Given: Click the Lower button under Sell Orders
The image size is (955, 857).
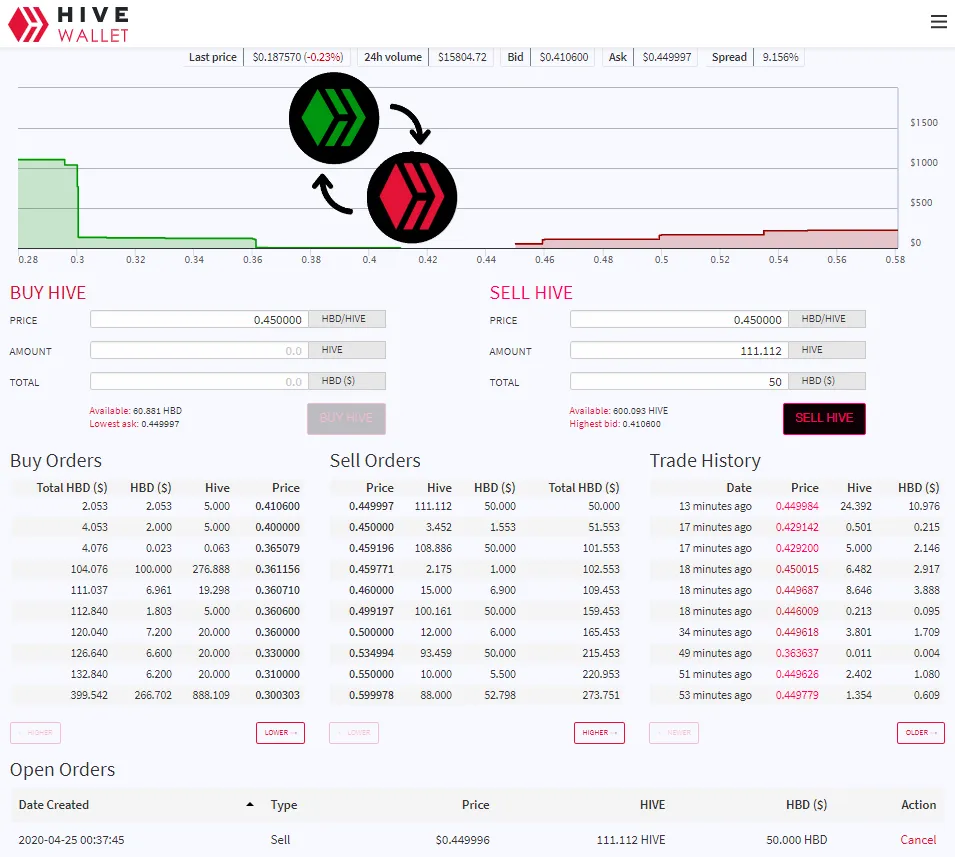Looking at the screenshot, I should [x=354, y=733].
